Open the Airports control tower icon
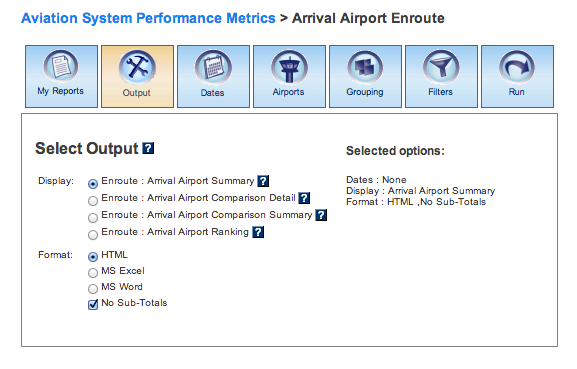Viewport: 577px width, 369px height. click(289, 67)
